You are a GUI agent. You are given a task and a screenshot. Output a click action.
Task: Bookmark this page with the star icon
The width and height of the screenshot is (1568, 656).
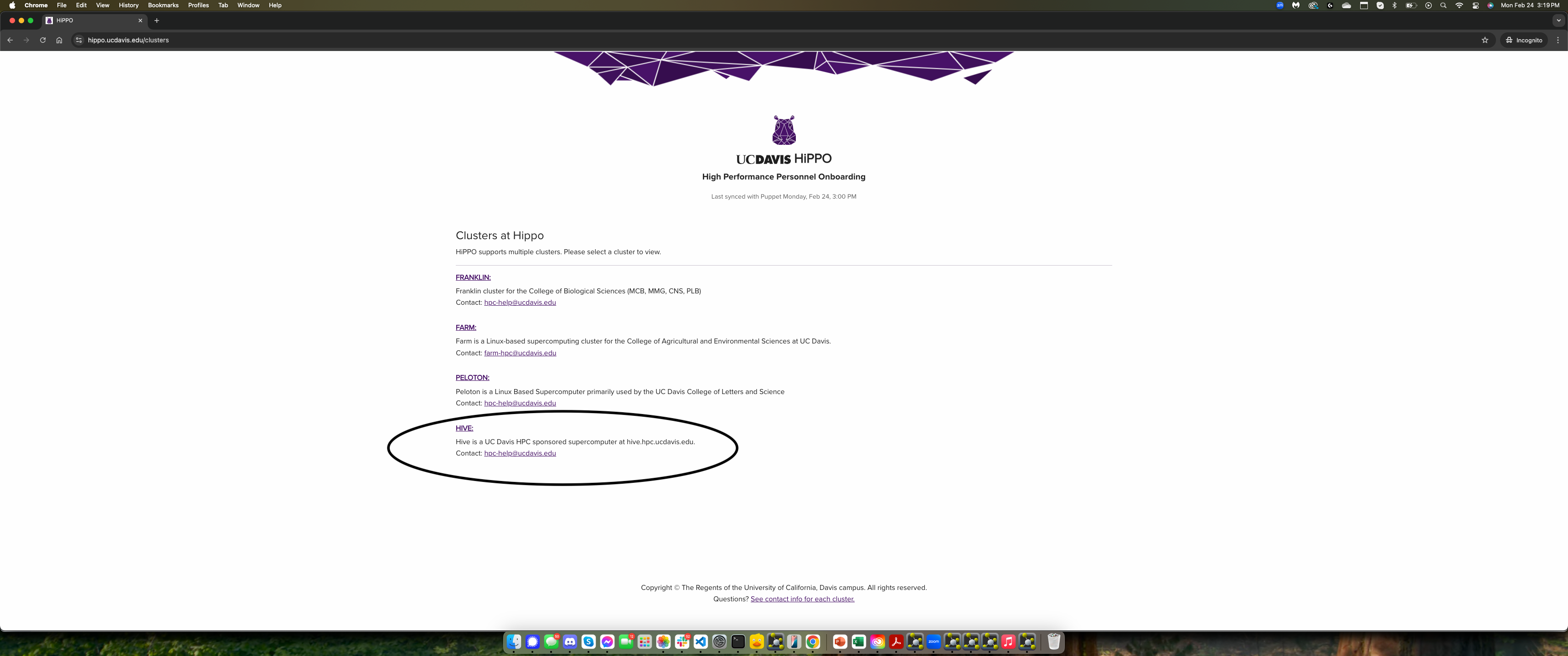click(1485, 40)
